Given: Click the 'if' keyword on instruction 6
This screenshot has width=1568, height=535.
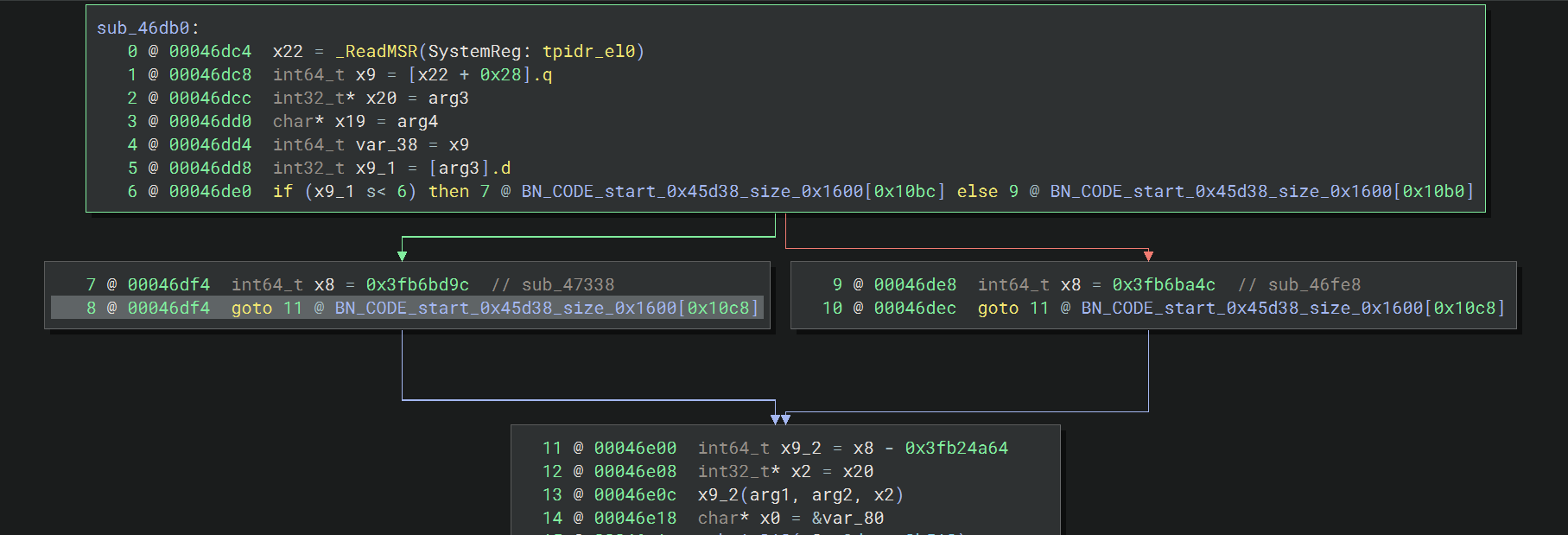Looking at the screenshot, I should coord(282,191).
